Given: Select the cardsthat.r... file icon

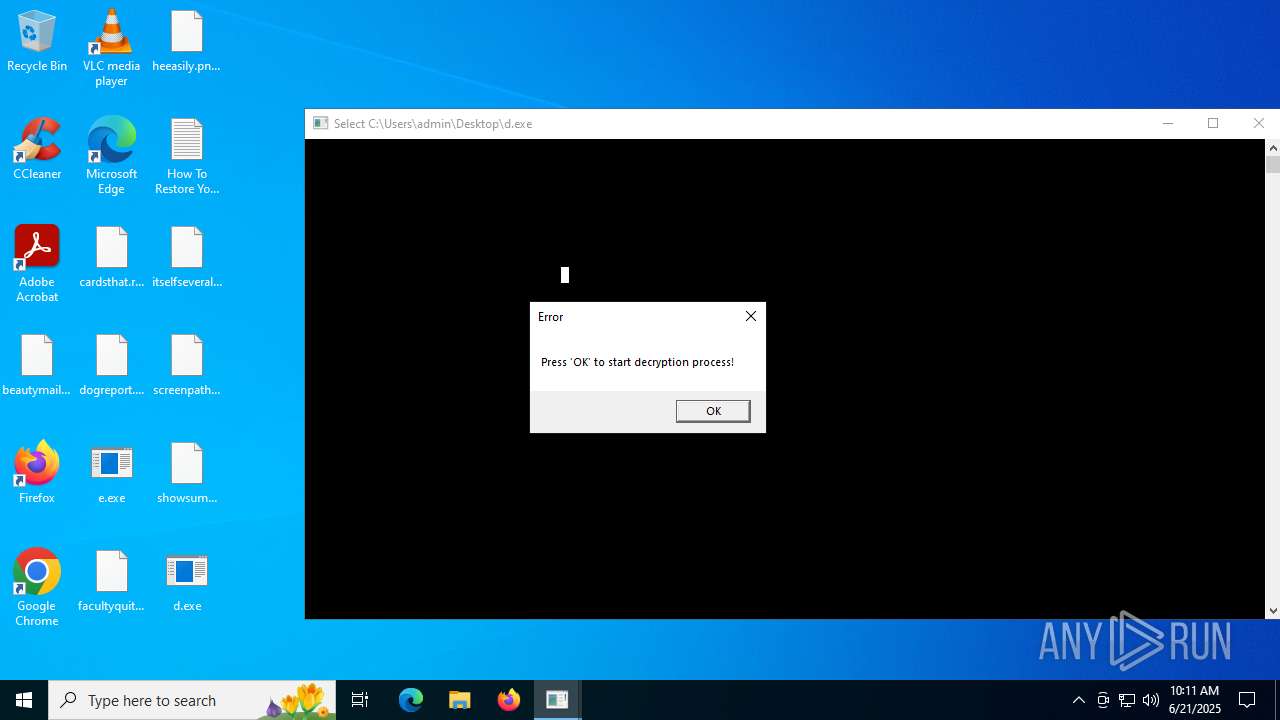Looking at the screenshot, I should click(x=111, y=258).
